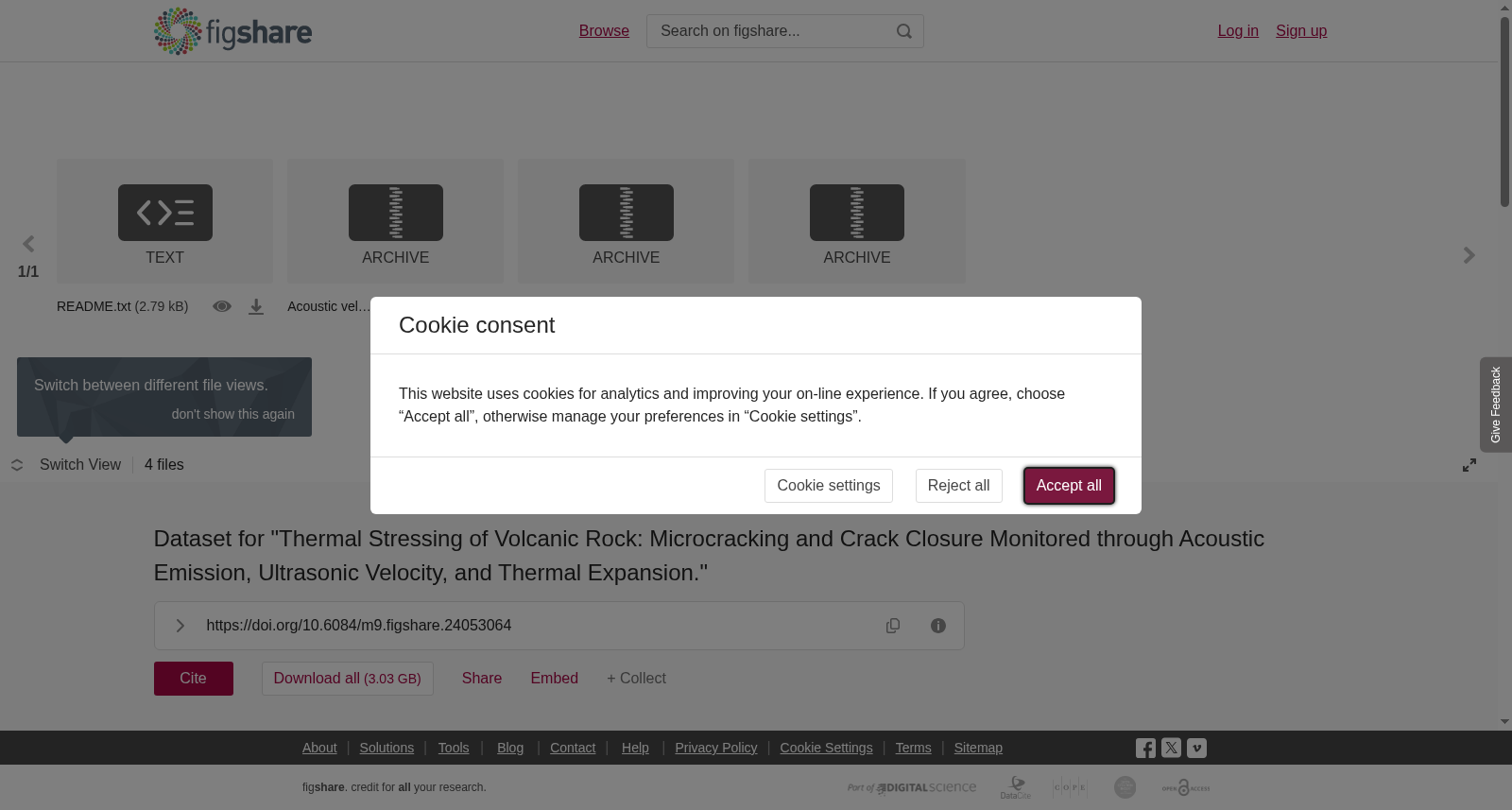Click Switch View label
Viewport: 1512px width, 810px height.
coord(80,465)
